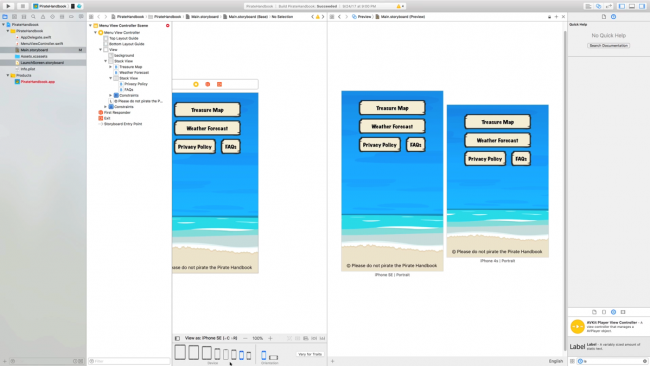Expand the Treasure Map outline item
The image size is (650, 366).
[x=111, y=67]
